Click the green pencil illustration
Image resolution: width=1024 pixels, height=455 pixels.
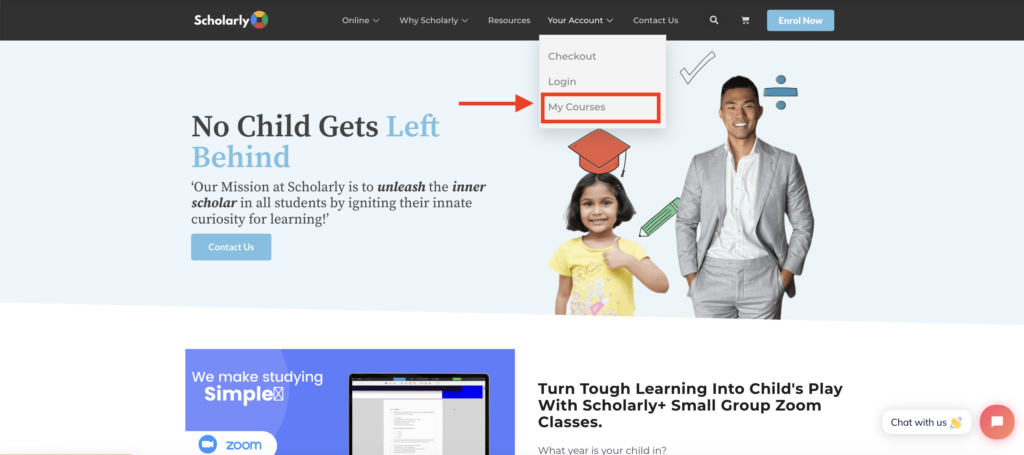point(659,217)
